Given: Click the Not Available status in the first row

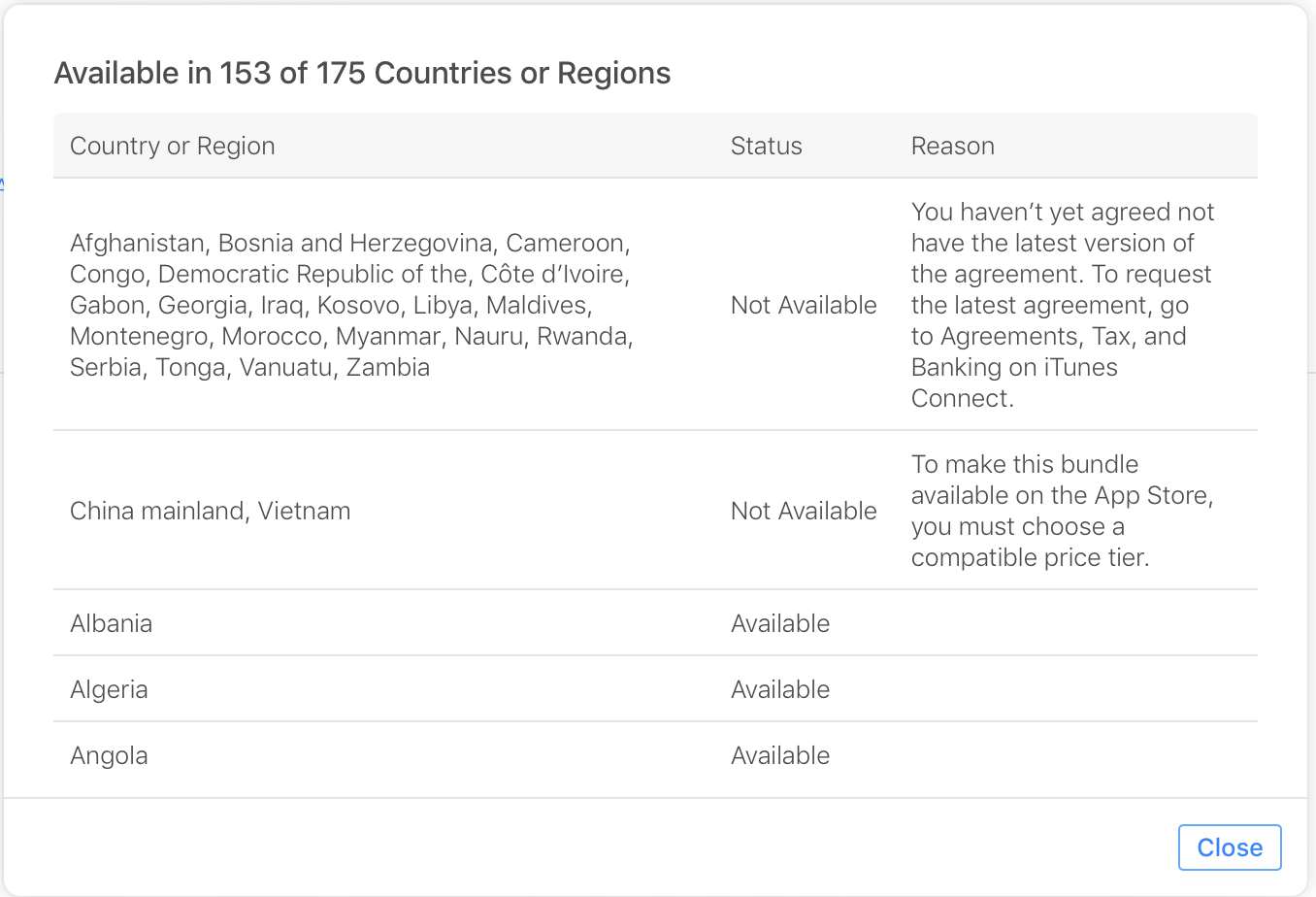Looking at the screenshot, I should click(804, 305).
